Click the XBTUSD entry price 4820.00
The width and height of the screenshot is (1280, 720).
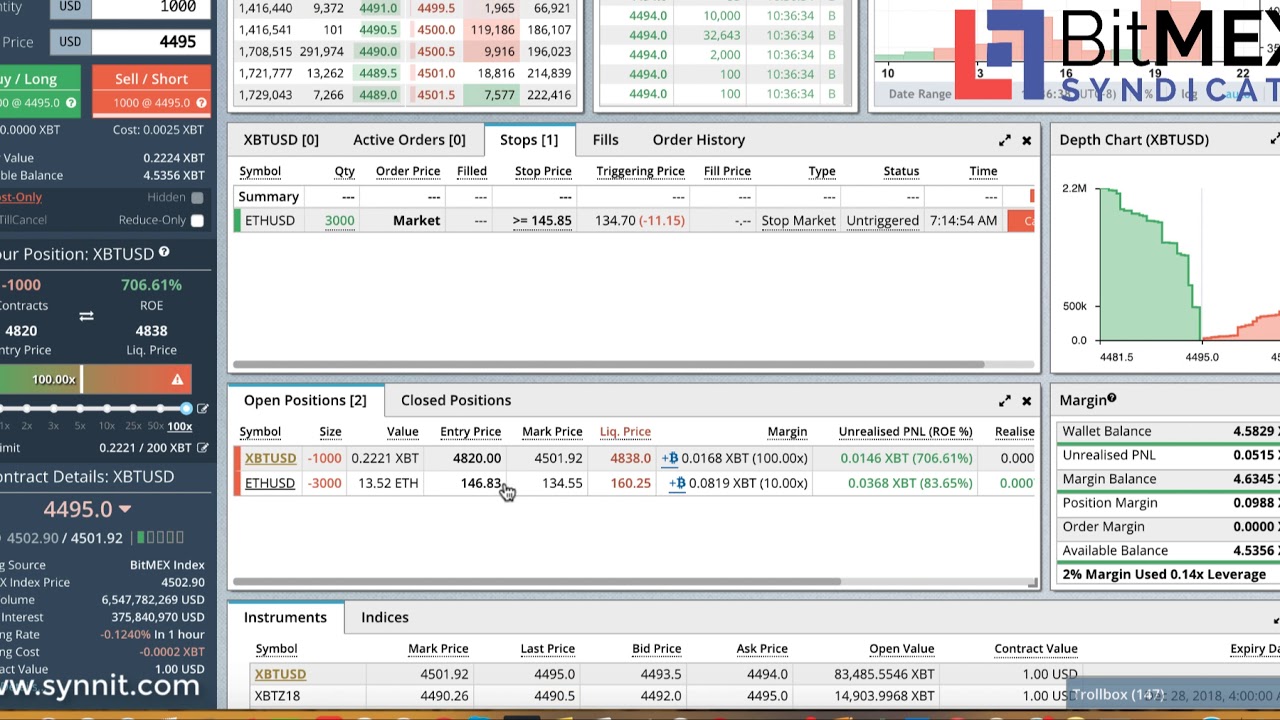pos(476,458)
